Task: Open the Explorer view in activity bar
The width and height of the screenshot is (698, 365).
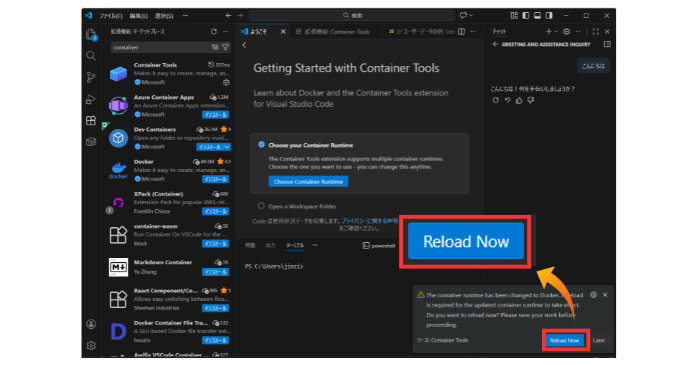Action: pyautogui.click(x=91, y=35)
